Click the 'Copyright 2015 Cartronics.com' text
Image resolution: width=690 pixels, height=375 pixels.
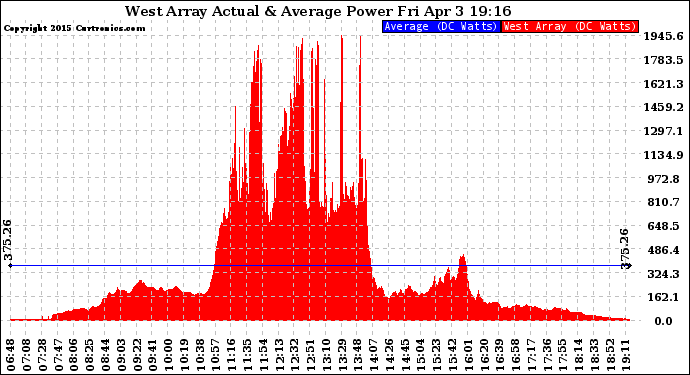tap(74, 28)
